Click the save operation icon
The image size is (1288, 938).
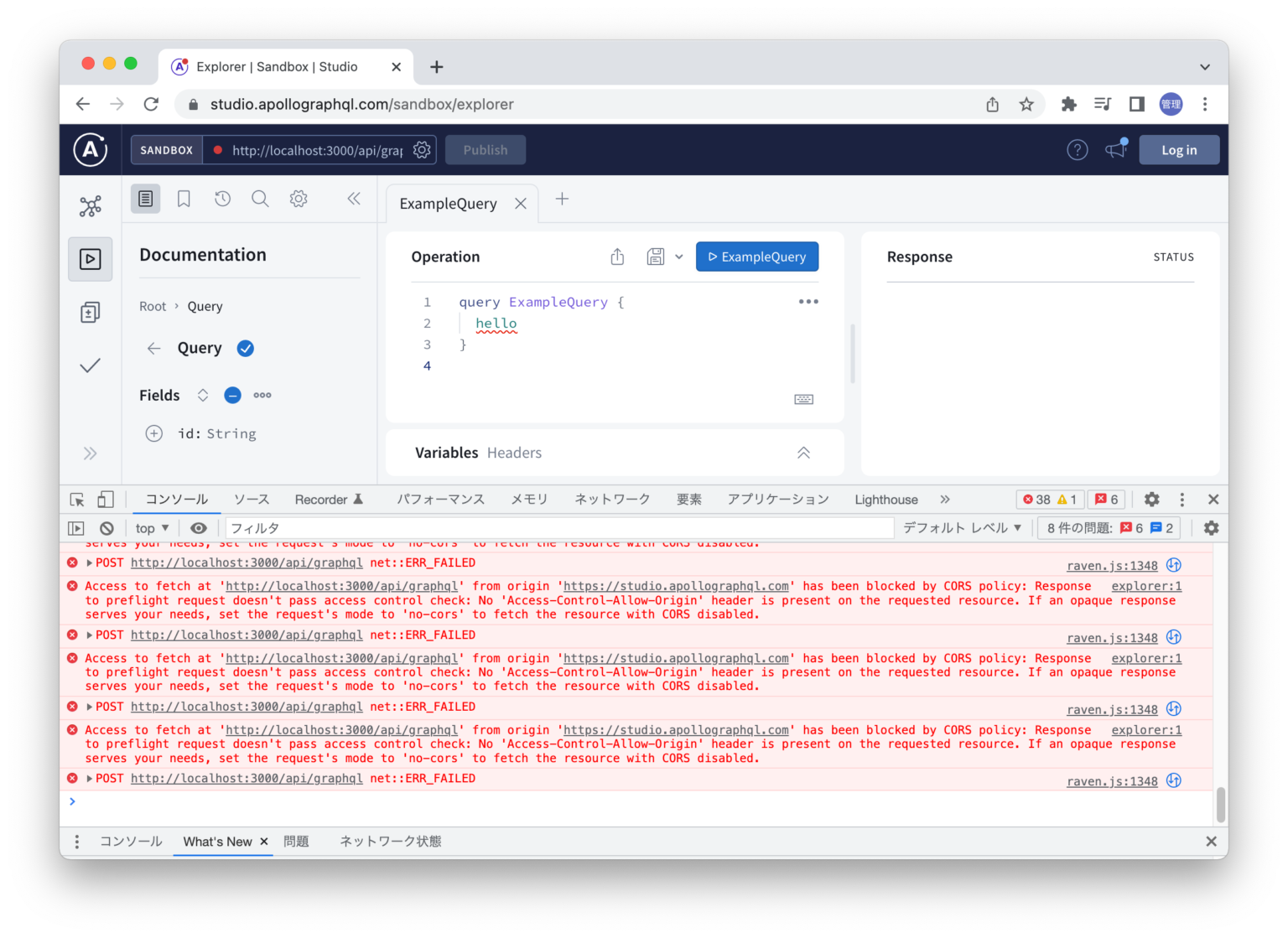coord(656,257)
